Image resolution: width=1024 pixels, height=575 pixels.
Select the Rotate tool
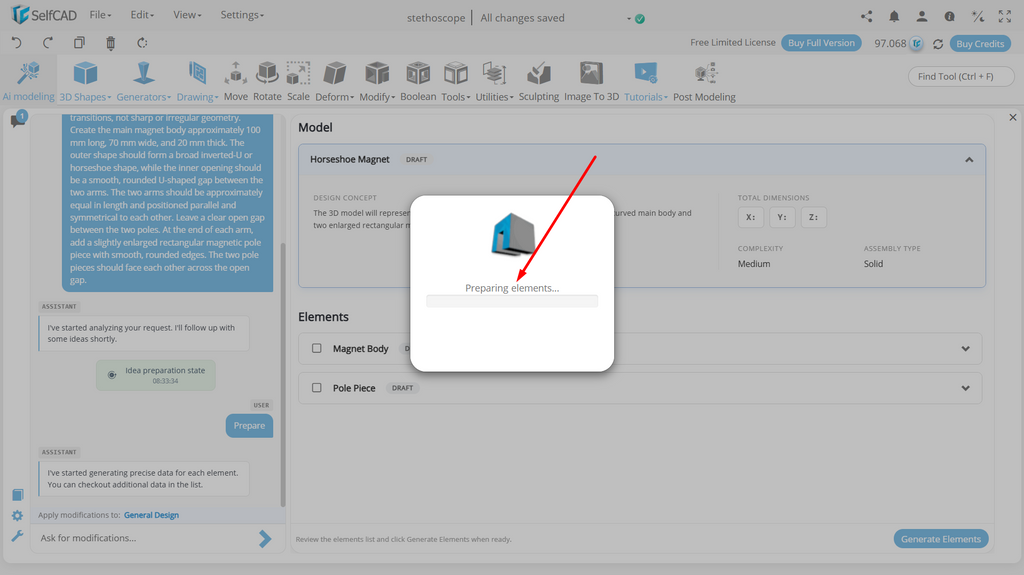(x=267, y=80)
